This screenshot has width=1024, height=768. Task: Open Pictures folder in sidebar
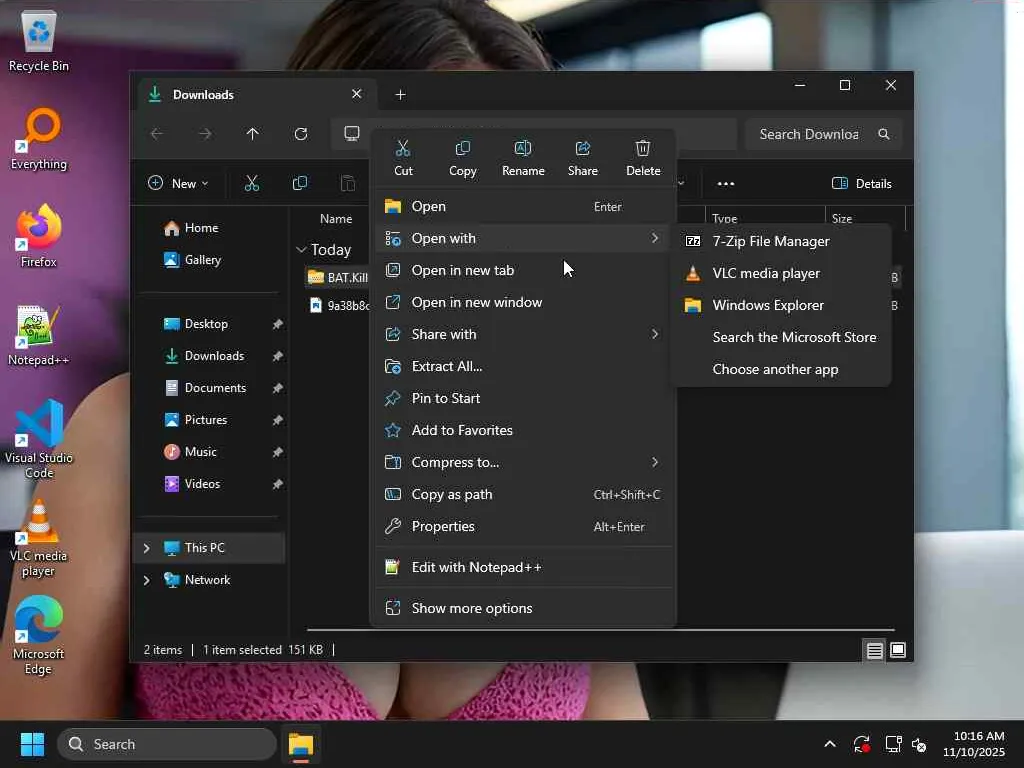(x=206, y=420)
